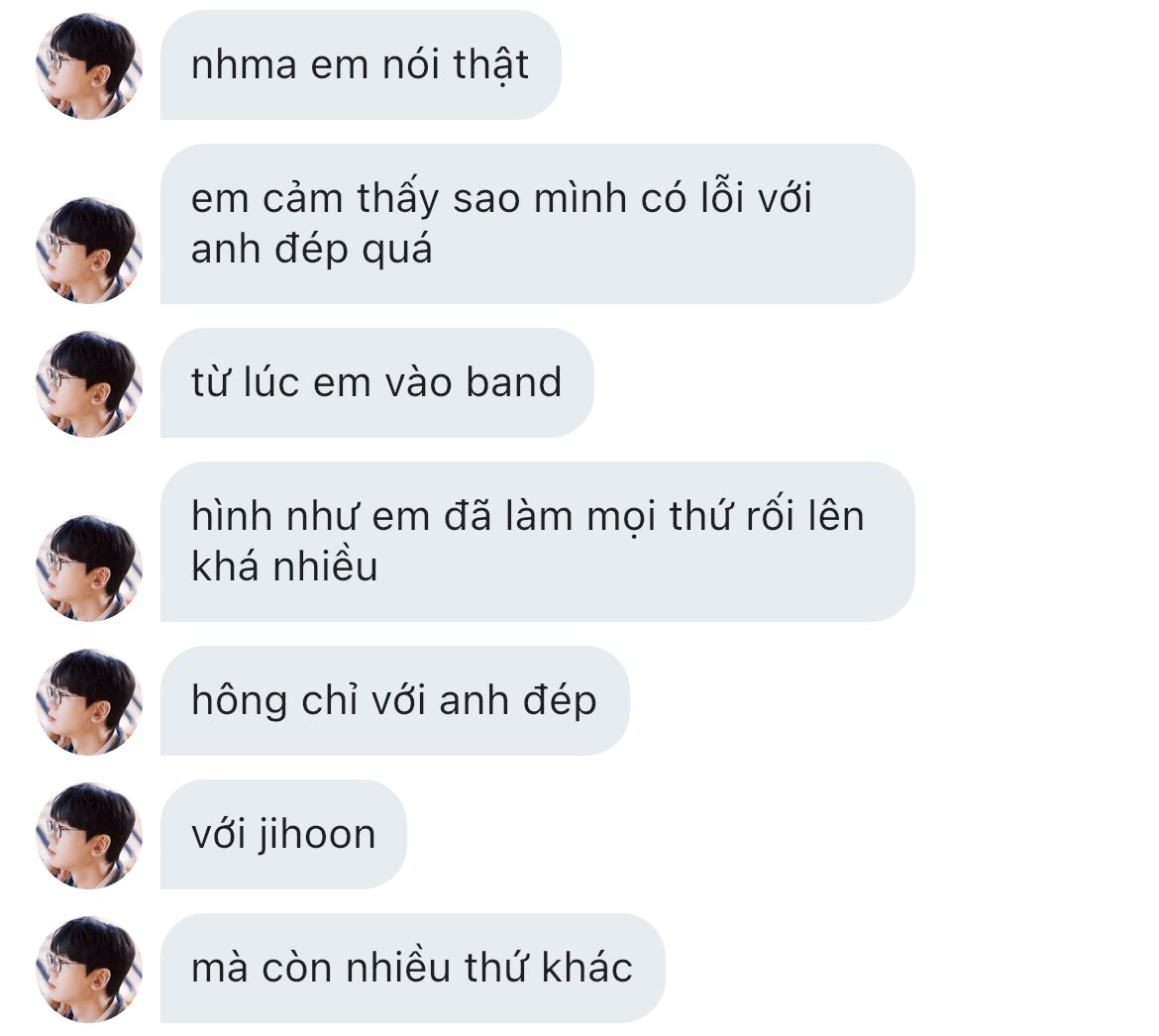This screenshot has height=1036, width=1159.
Task: Click avatar next to 'em cảm thấy sao' message
Action: pyautogui.click(x=89, y=251)
